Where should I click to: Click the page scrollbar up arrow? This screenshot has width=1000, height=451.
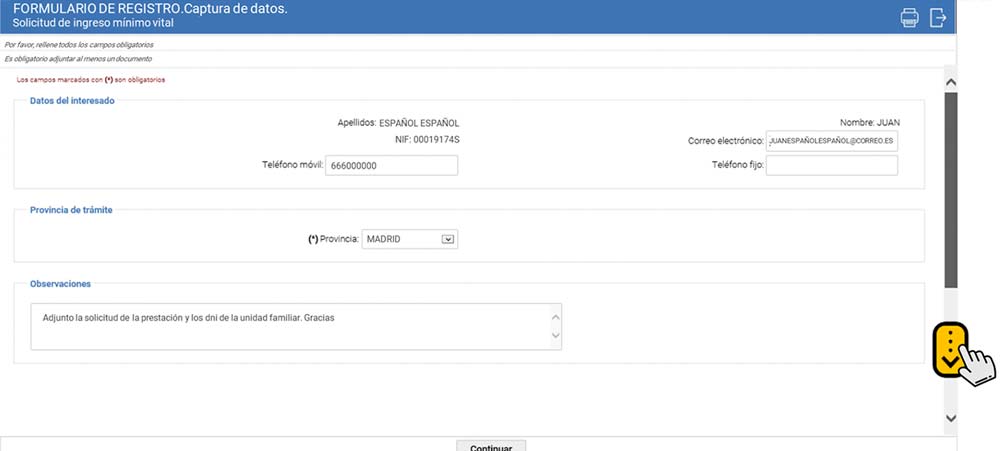(x=951, y=82)
